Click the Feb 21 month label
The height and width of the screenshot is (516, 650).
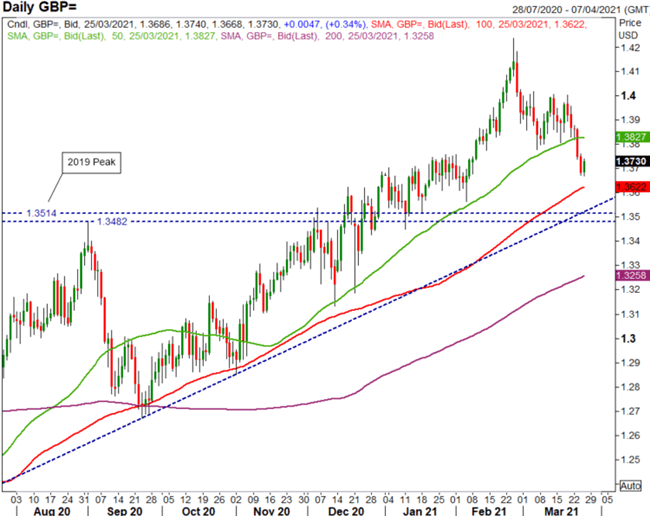click(x=489, y=511)
